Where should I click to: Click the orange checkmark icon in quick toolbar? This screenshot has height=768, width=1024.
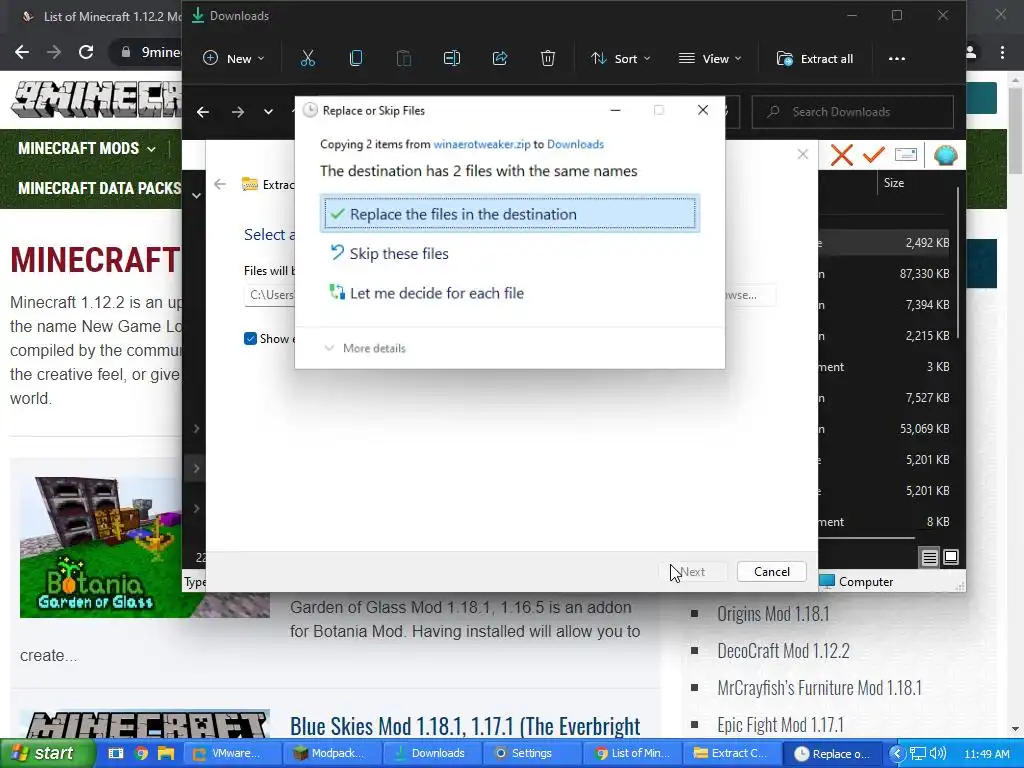tap(873, 155)
